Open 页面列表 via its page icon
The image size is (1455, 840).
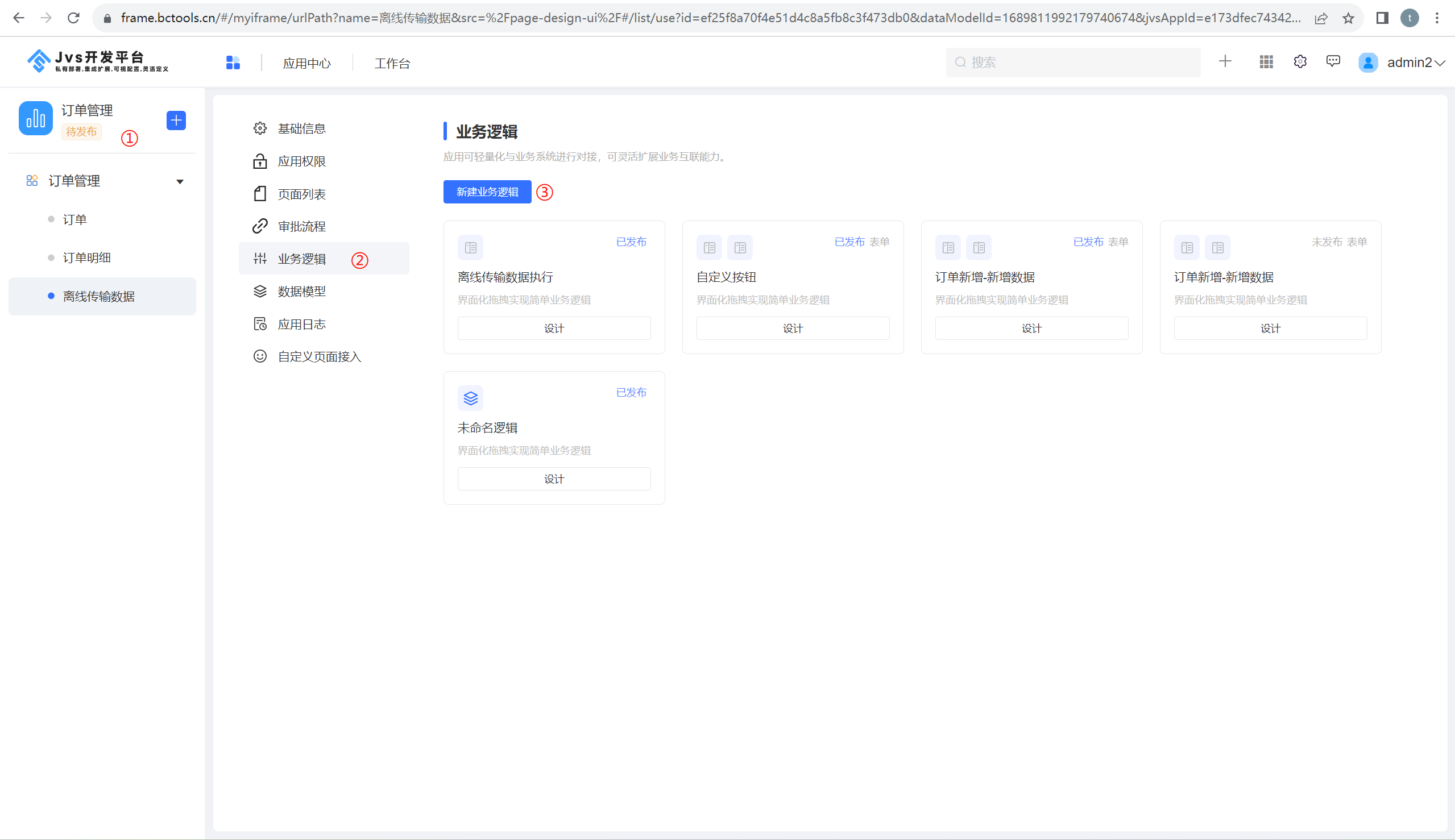(x=260, y=194)
